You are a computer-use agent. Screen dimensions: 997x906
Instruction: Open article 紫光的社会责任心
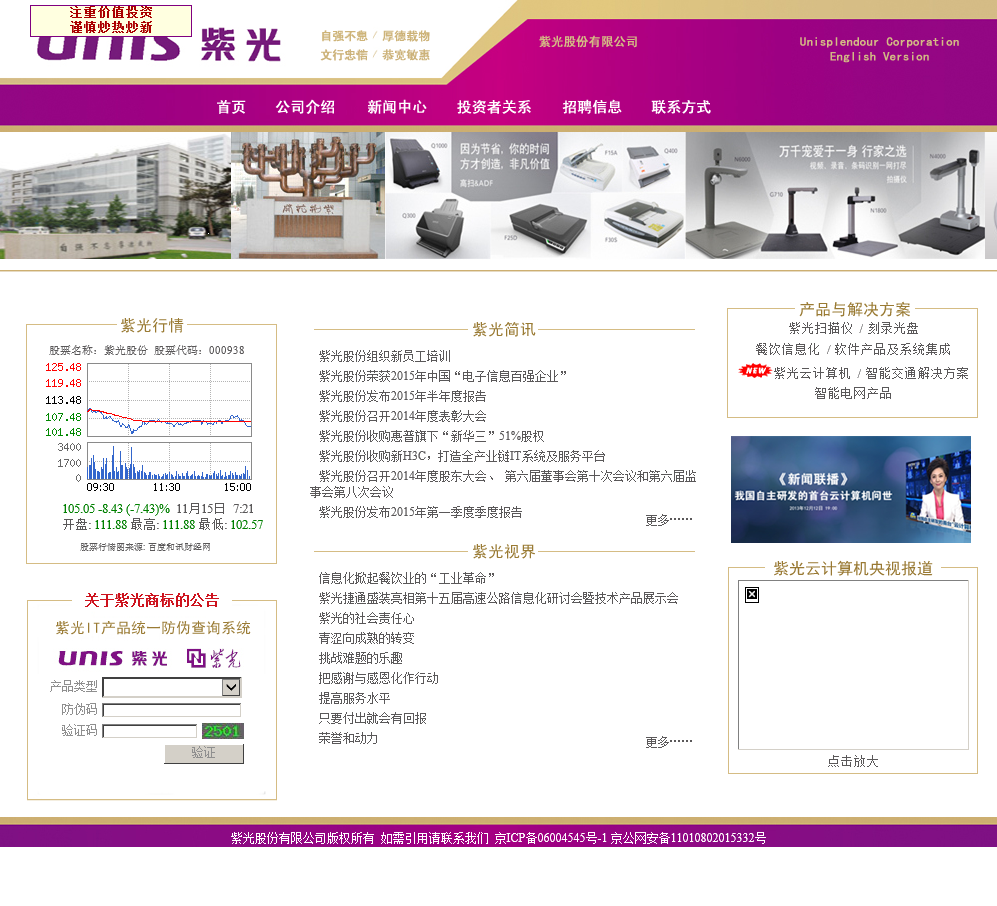click(366, 618)
